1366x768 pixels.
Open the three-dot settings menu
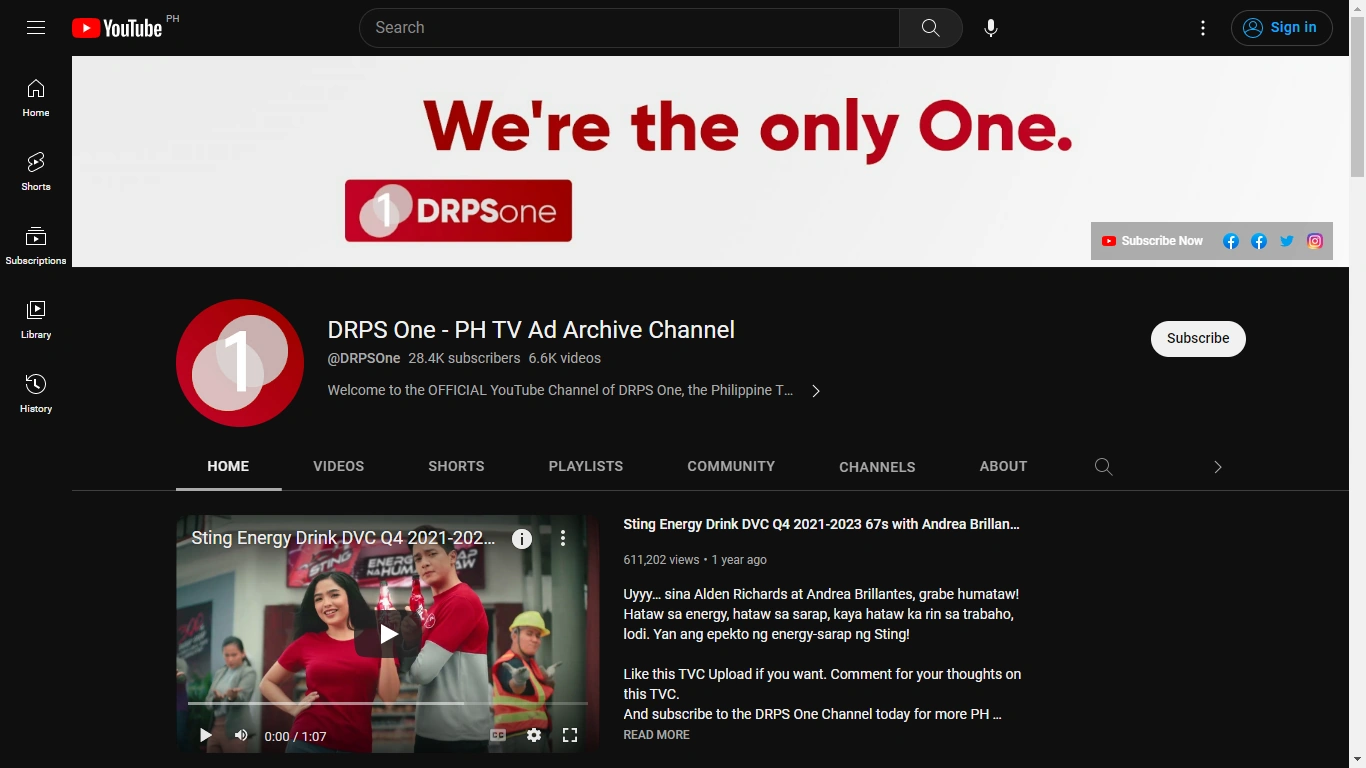(1203, 28)
